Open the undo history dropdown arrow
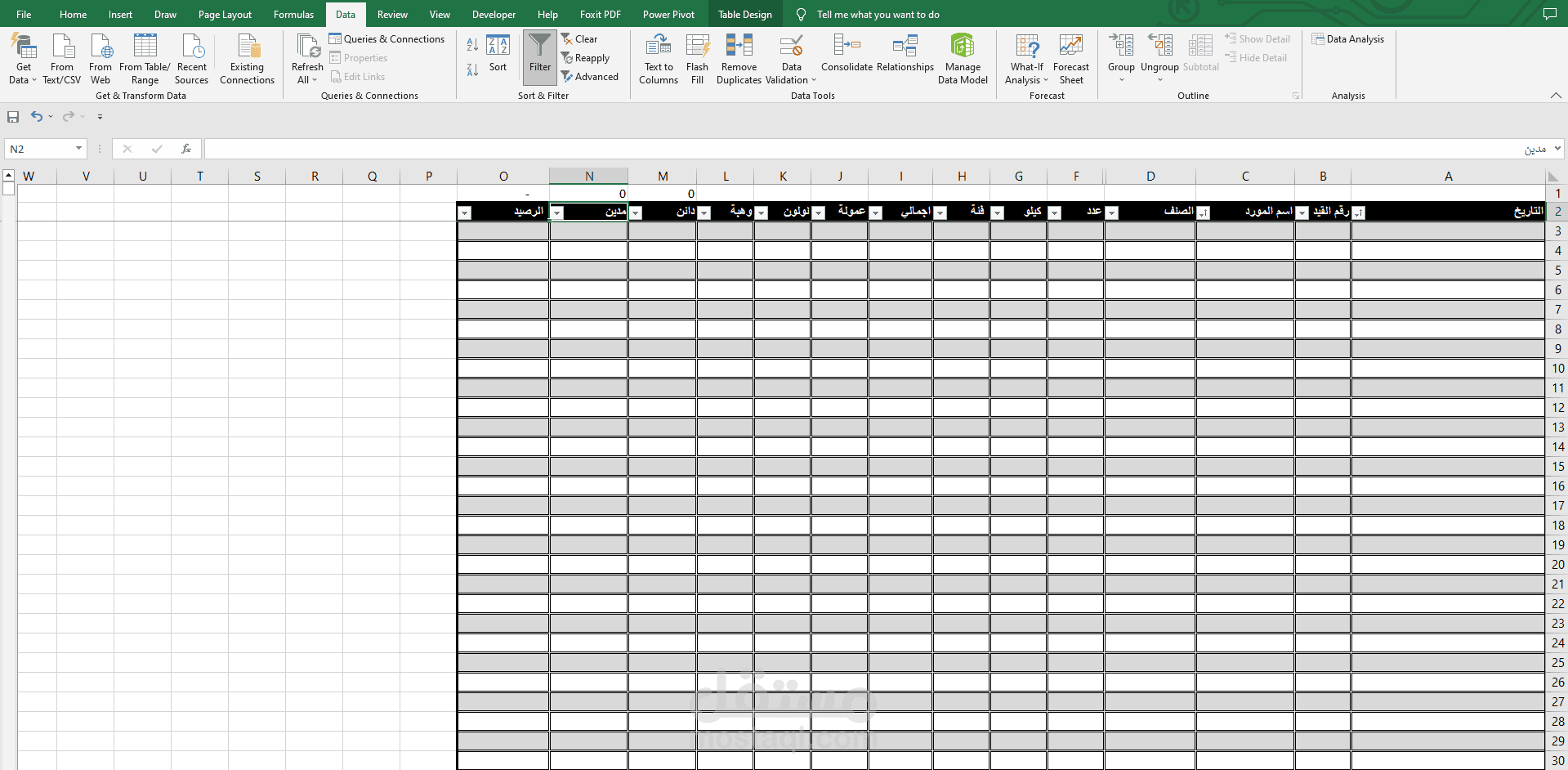 coord(51,117)
